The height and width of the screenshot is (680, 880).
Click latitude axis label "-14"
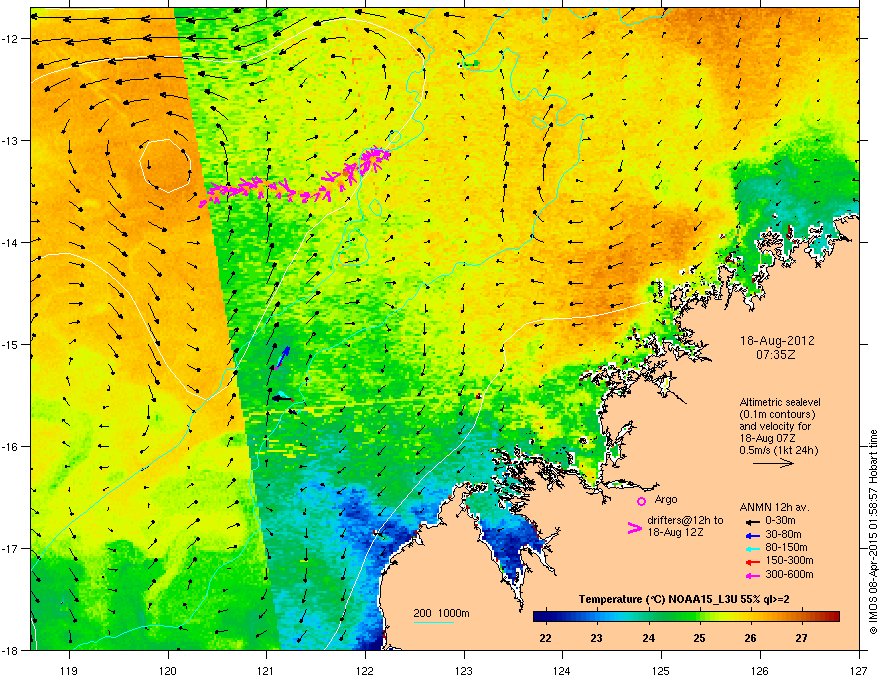point(11,242)
